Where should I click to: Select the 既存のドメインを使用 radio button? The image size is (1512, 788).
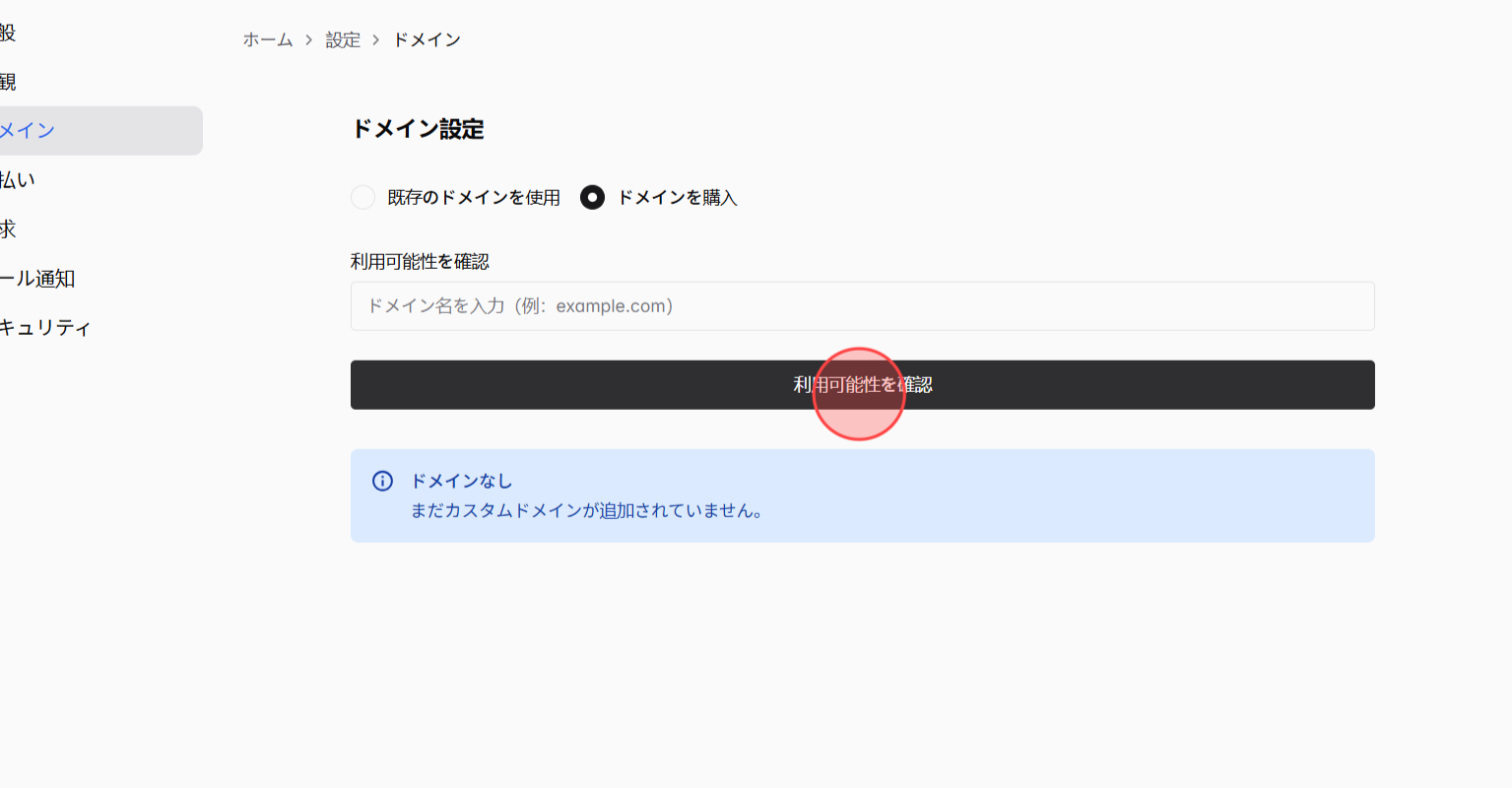point(362,197)
